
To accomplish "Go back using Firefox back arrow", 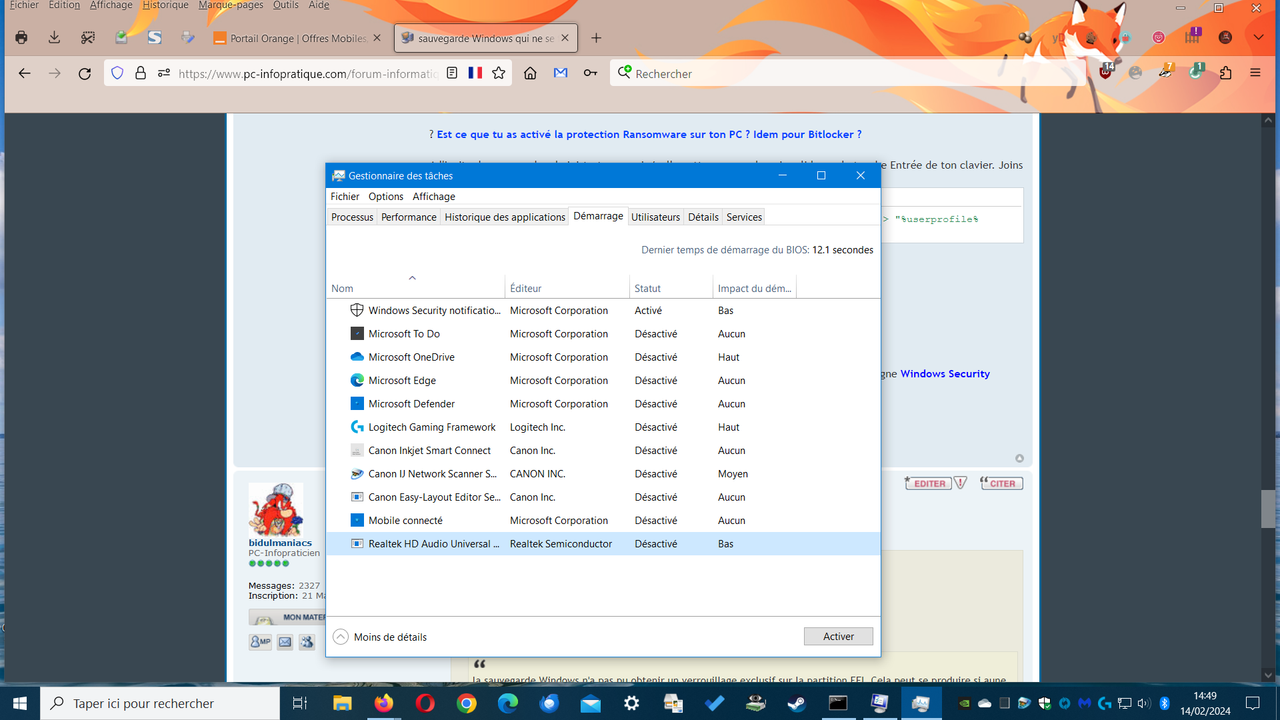I will click(x=25, y=73).
